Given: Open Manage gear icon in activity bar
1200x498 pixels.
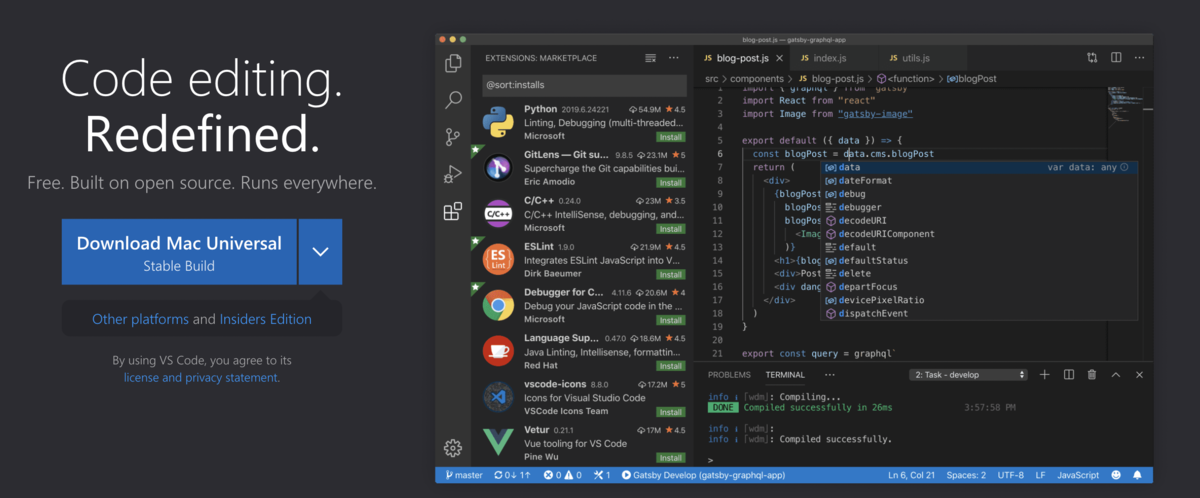Looking at the screenshot, I should [x=453, y=447].
